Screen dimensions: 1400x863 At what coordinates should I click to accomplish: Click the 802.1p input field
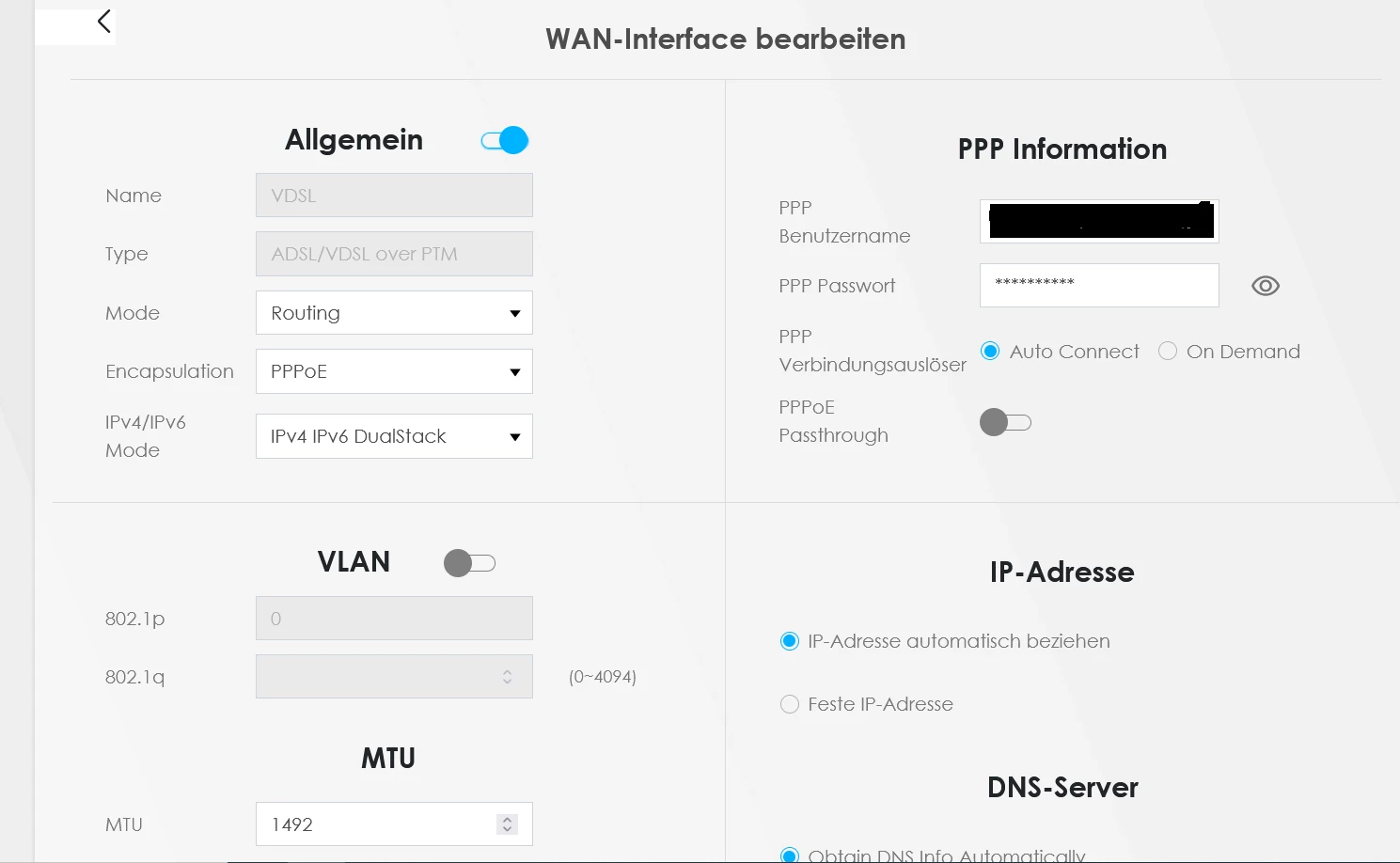394,619
